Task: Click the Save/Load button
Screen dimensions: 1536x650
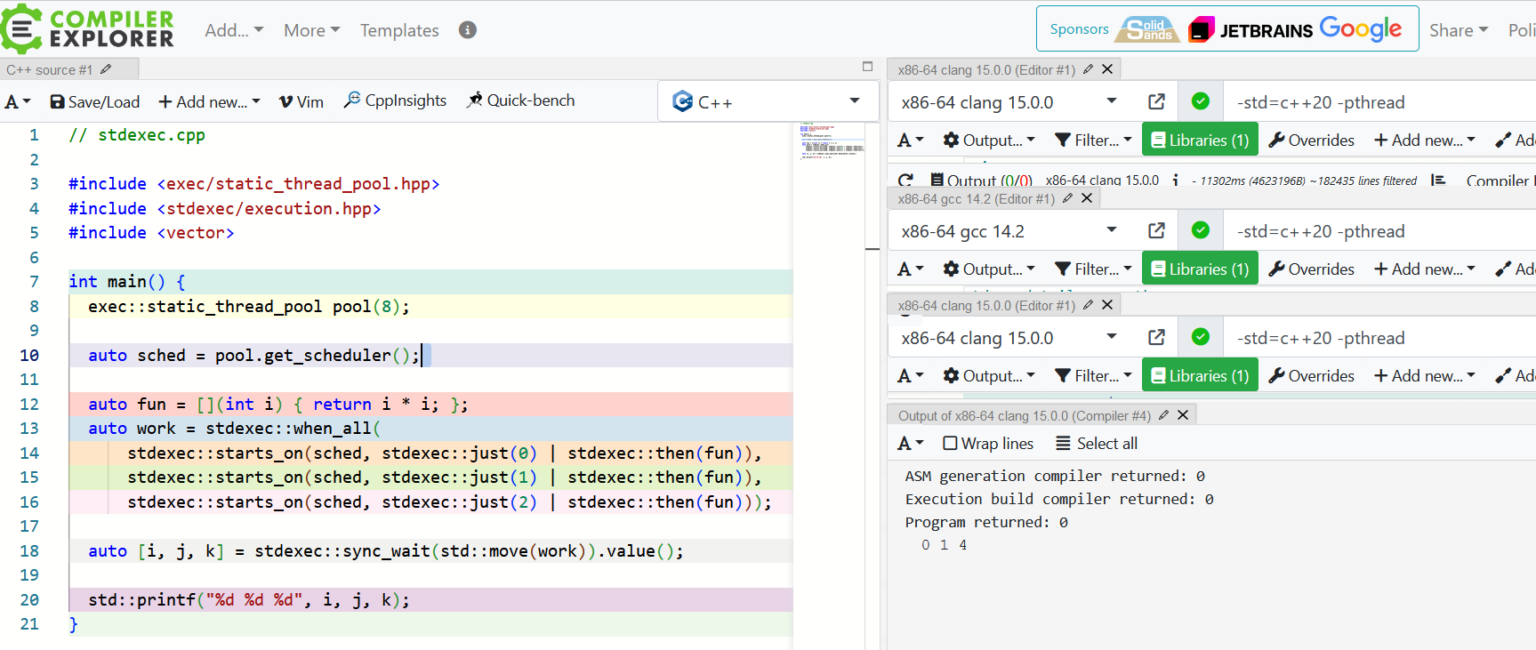Action: pyautogui.click(x=94, y=100)
